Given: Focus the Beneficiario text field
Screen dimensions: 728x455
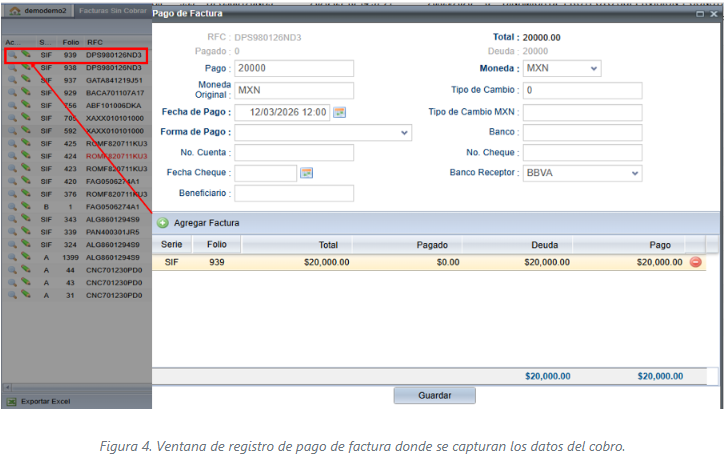Looking at the screenshot, I should point(294,193).
